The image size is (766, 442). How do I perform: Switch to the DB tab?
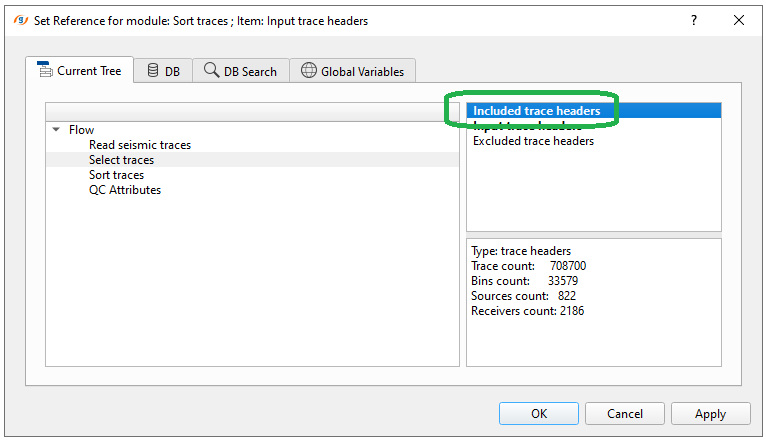click(164, 71)
